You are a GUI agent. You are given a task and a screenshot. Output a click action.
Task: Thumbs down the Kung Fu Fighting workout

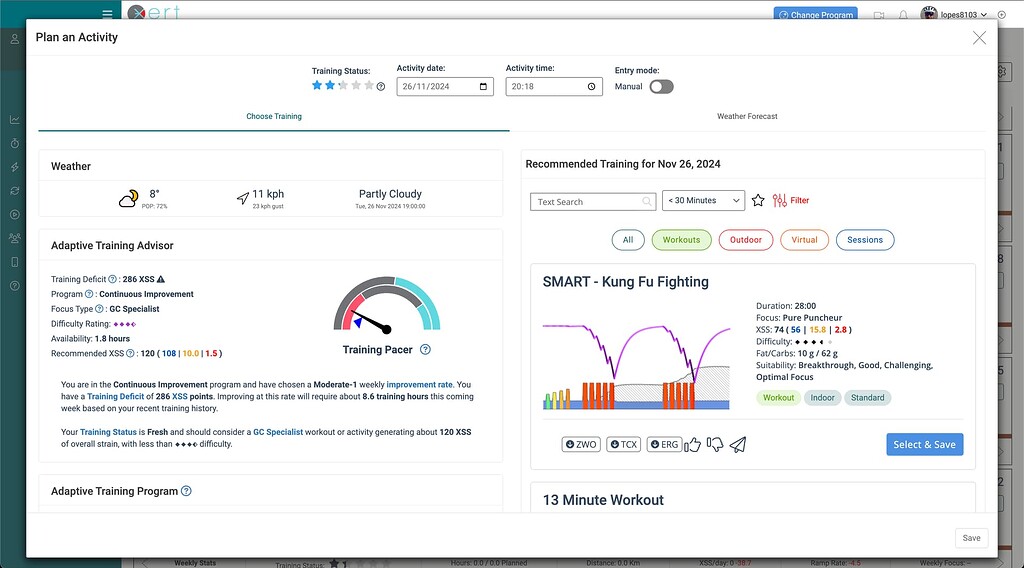[715, 445]
